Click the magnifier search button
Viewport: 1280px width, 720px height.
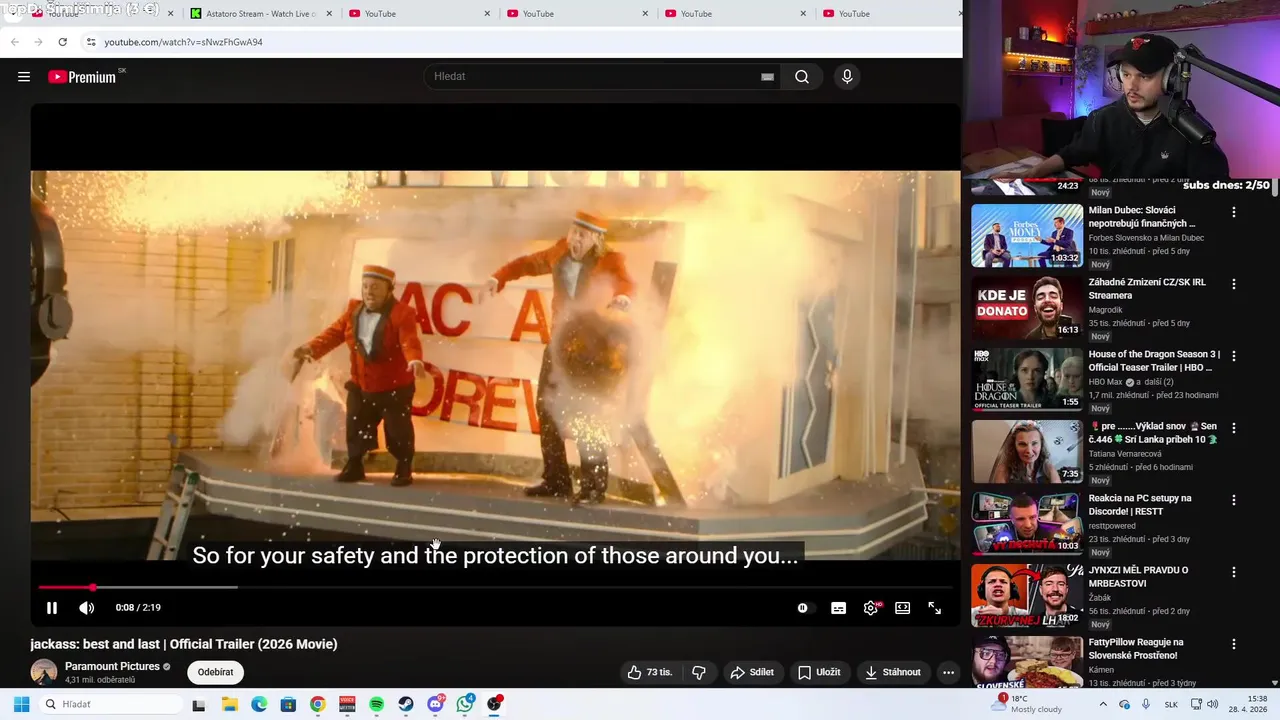click(x=802, y=77)
